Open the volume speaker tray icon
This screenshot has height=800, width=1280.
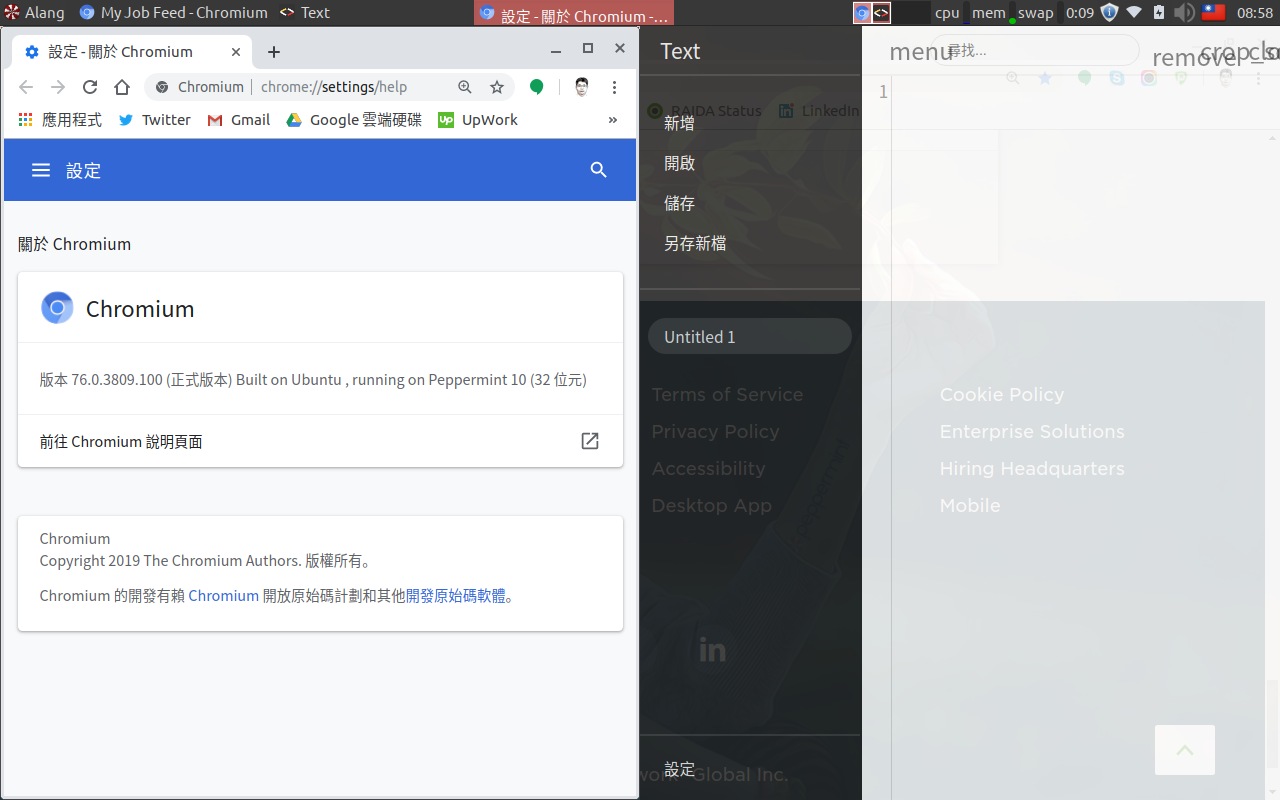tap(1184, 13)
